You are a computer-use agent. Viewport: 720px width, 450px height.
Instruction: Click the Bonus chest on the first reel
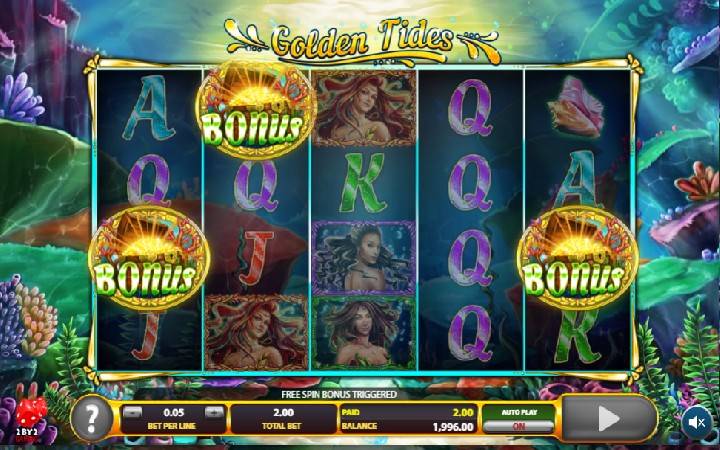coord(149,258)
